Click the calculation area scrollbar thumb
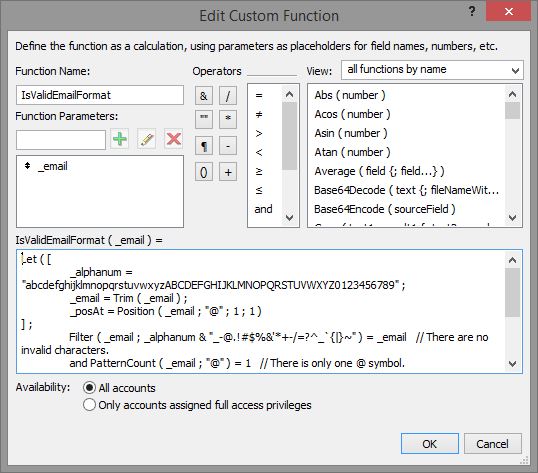 [x=513, y=293]
